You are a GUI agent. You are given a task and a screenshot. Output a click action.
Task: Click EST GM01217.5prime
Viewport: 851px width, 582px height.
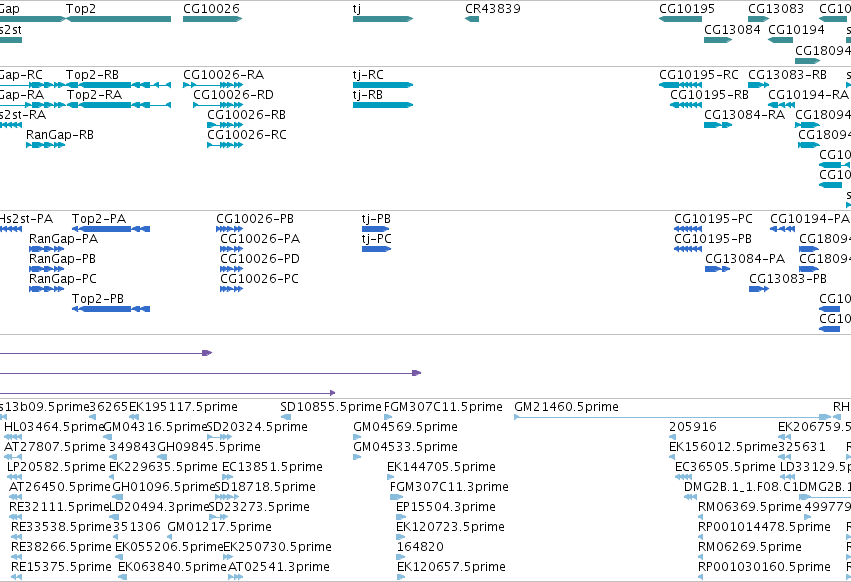tap(220, 527)
